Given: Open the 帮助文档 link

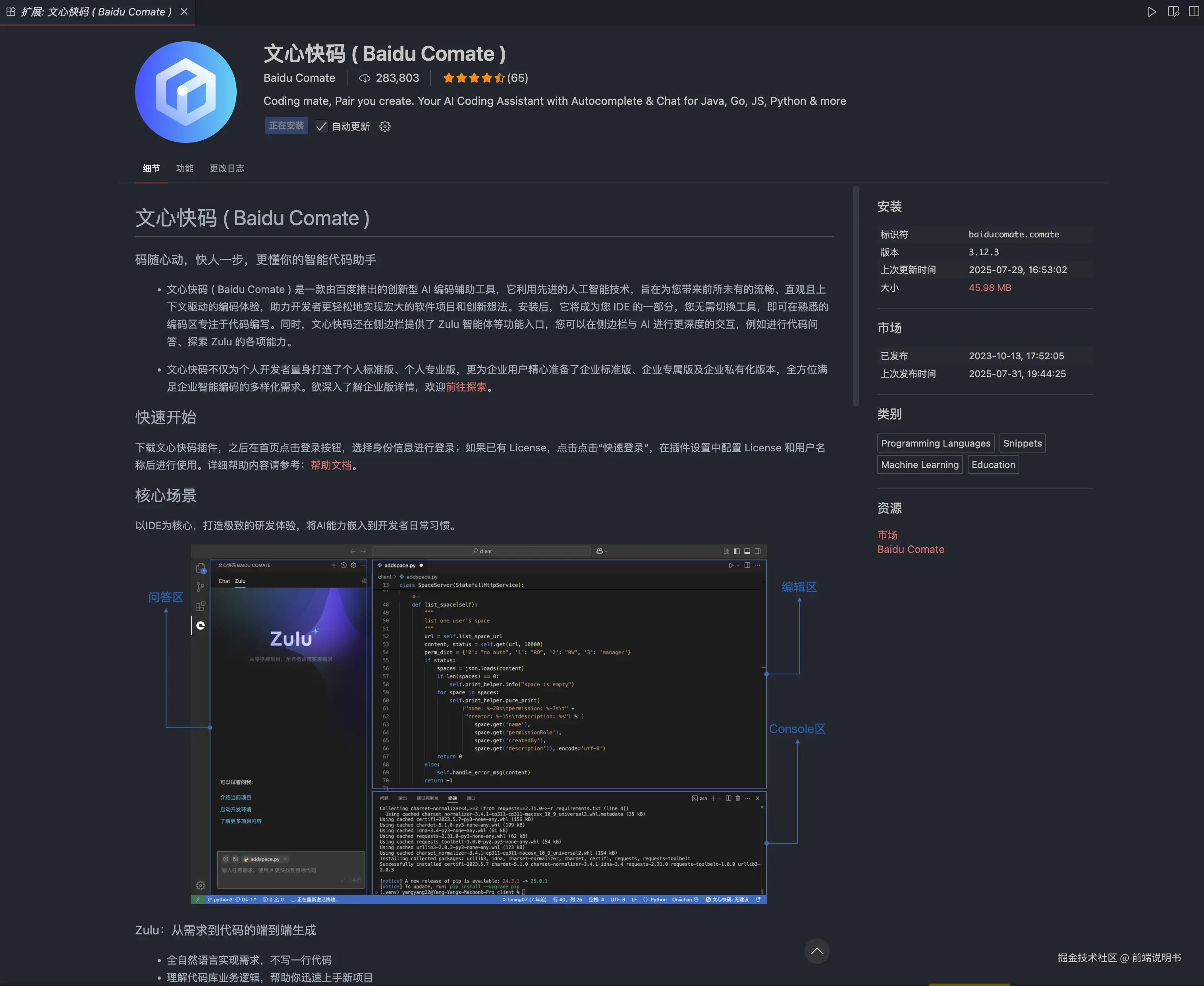Looking at the screenshot, I should pyautogui.click(x=331, y=465).
